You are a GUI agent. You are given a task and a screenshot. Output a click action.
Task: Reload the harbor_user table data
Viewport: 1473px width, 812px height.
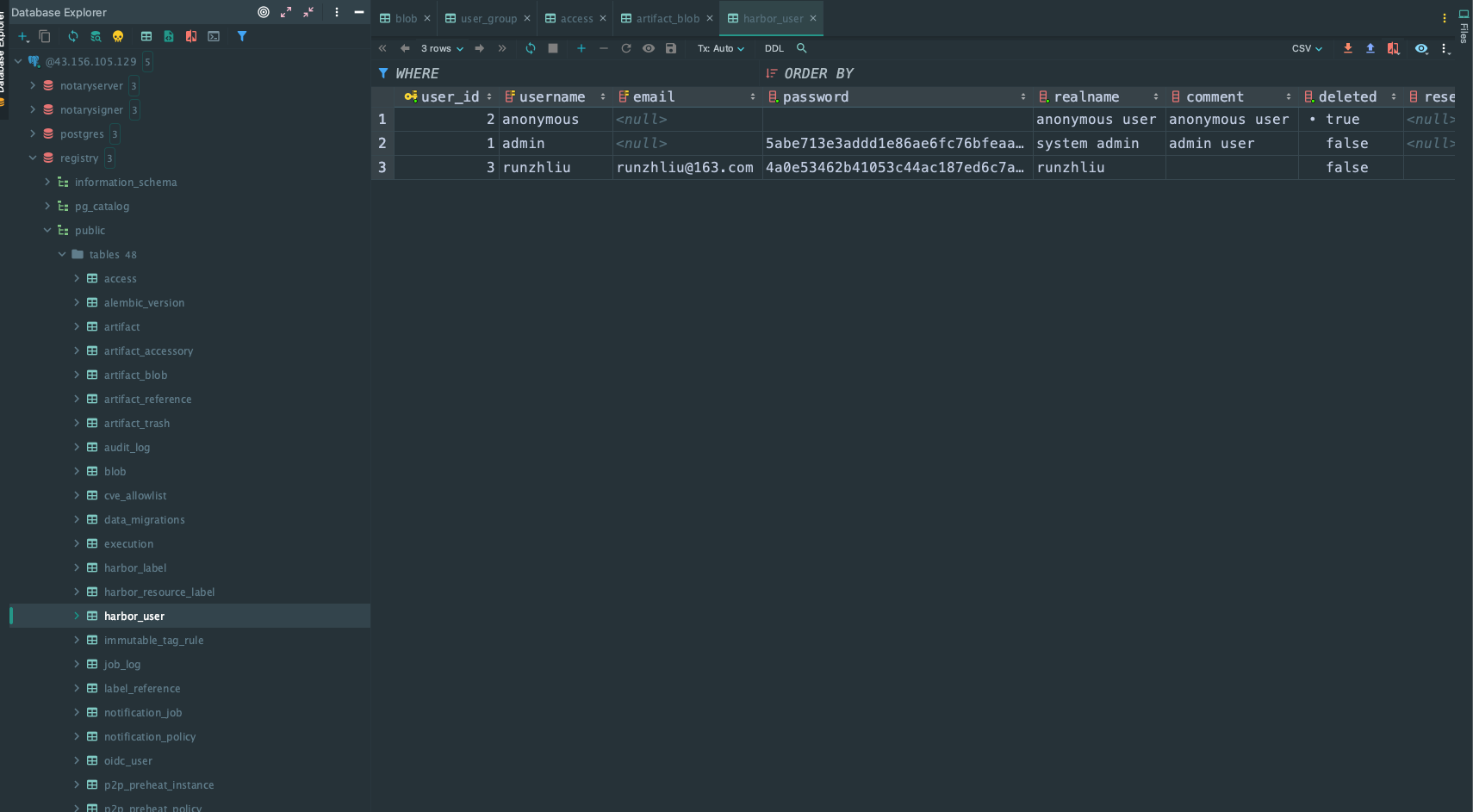coord(531,48)
